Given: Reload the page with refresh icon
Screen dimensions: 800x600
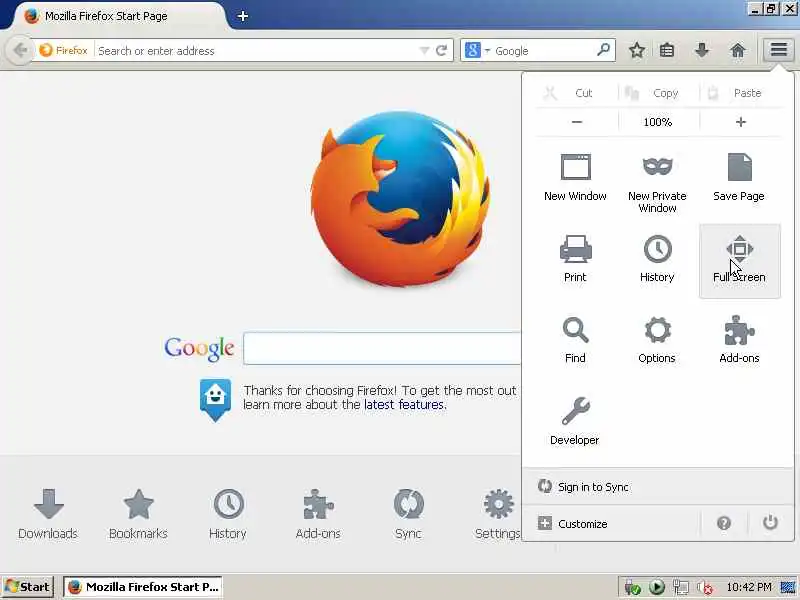Looking at the screenshot, I should tap(442, 51).
